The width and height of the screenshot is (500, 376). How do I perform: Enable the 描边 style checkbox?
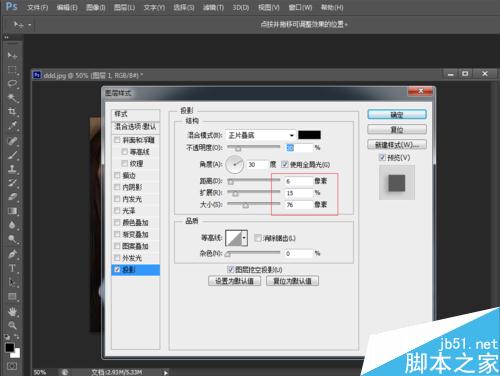tap(117, 175)
